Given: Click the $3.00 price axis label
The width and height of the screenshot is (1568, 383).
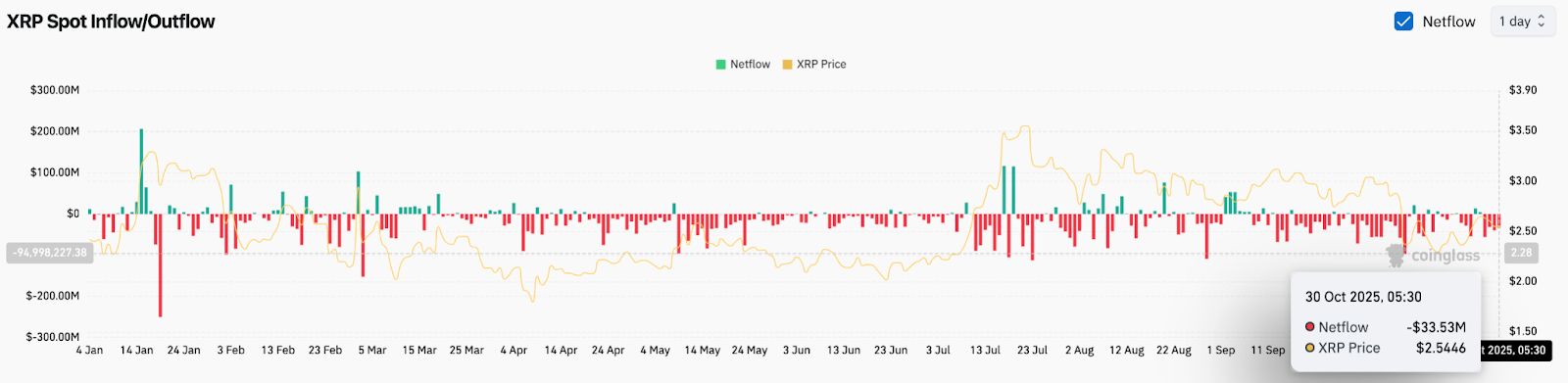Looking at the screenshot, I should click(x=1523, y=181).
